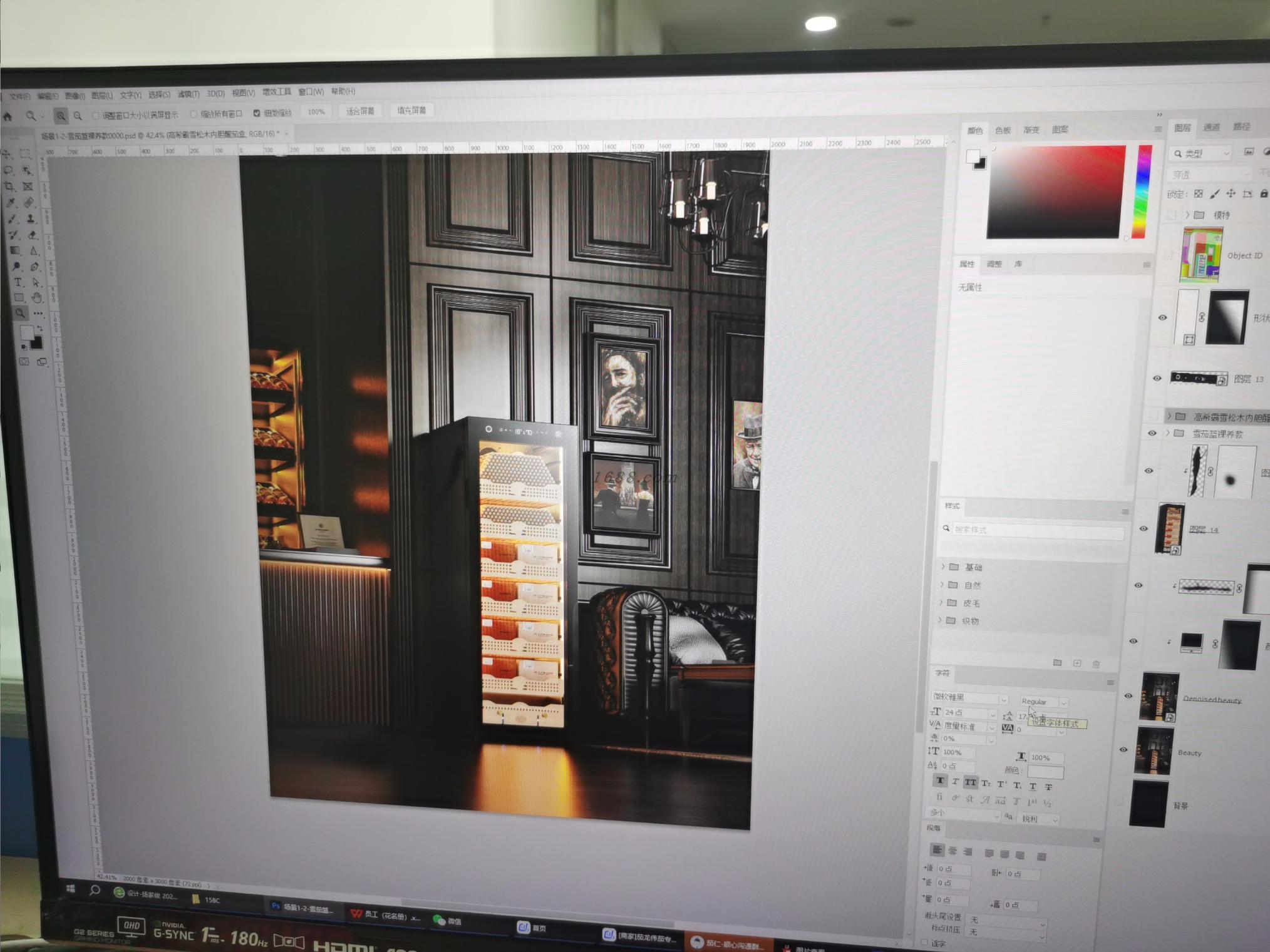Click the lock position icon

(x=1231, y=194)
